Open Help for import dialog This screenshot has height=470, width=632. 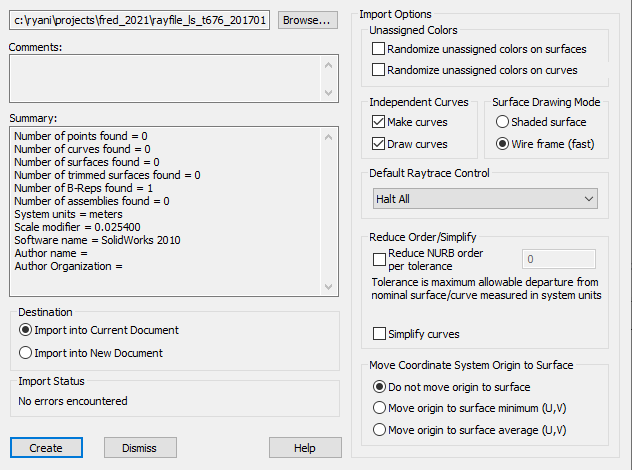304,448
